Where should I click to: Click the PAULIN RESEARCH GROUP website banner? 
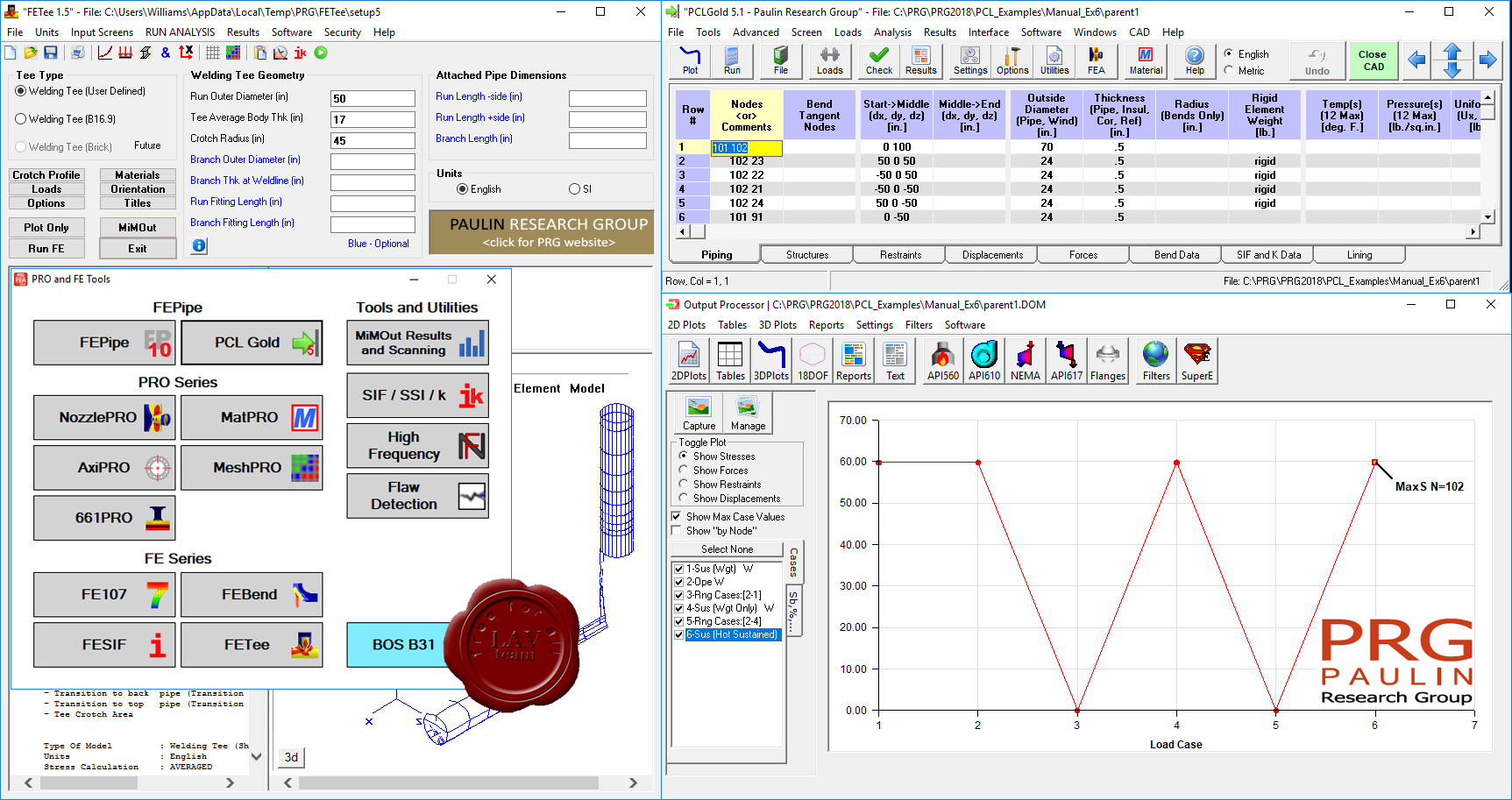point(542,232)
